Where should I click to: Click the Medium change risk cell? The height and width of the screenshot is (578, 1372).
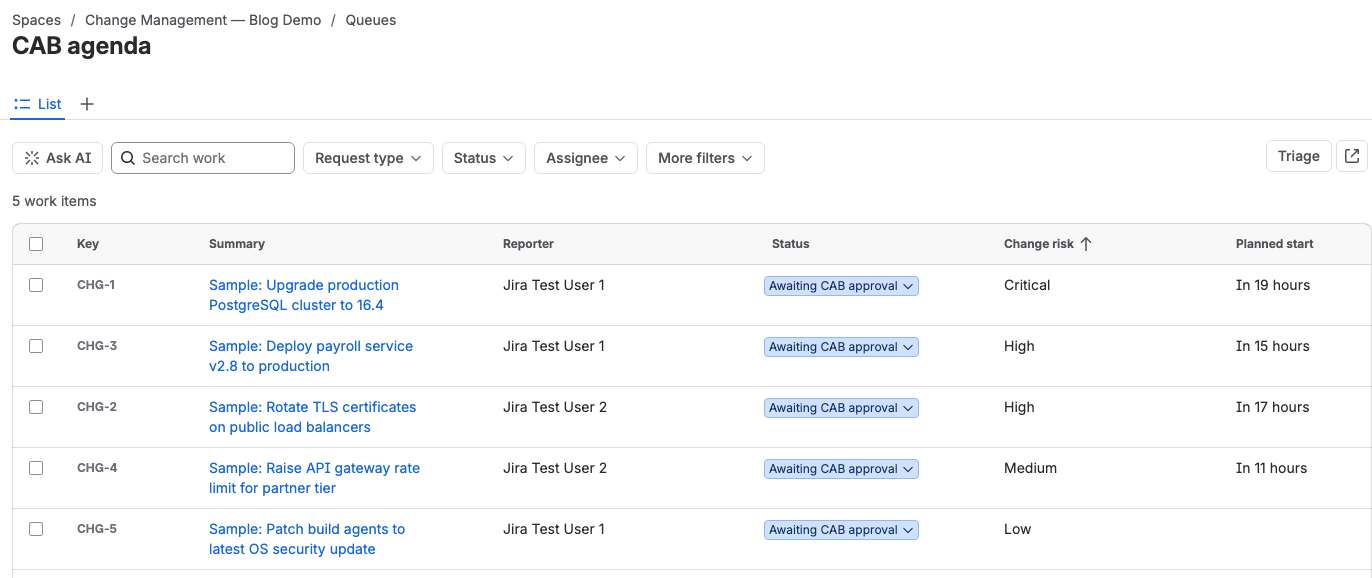(1030, 468)
